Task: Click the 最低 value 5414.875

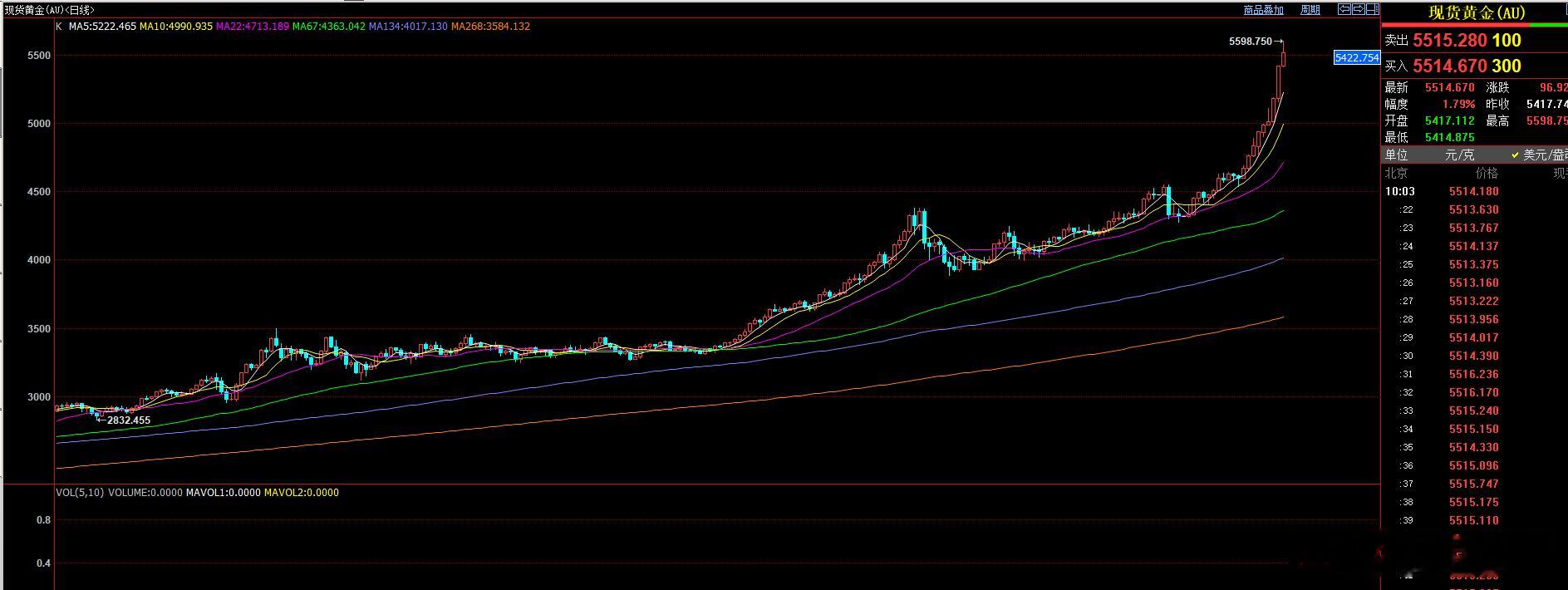Action: click(1449, 138)
